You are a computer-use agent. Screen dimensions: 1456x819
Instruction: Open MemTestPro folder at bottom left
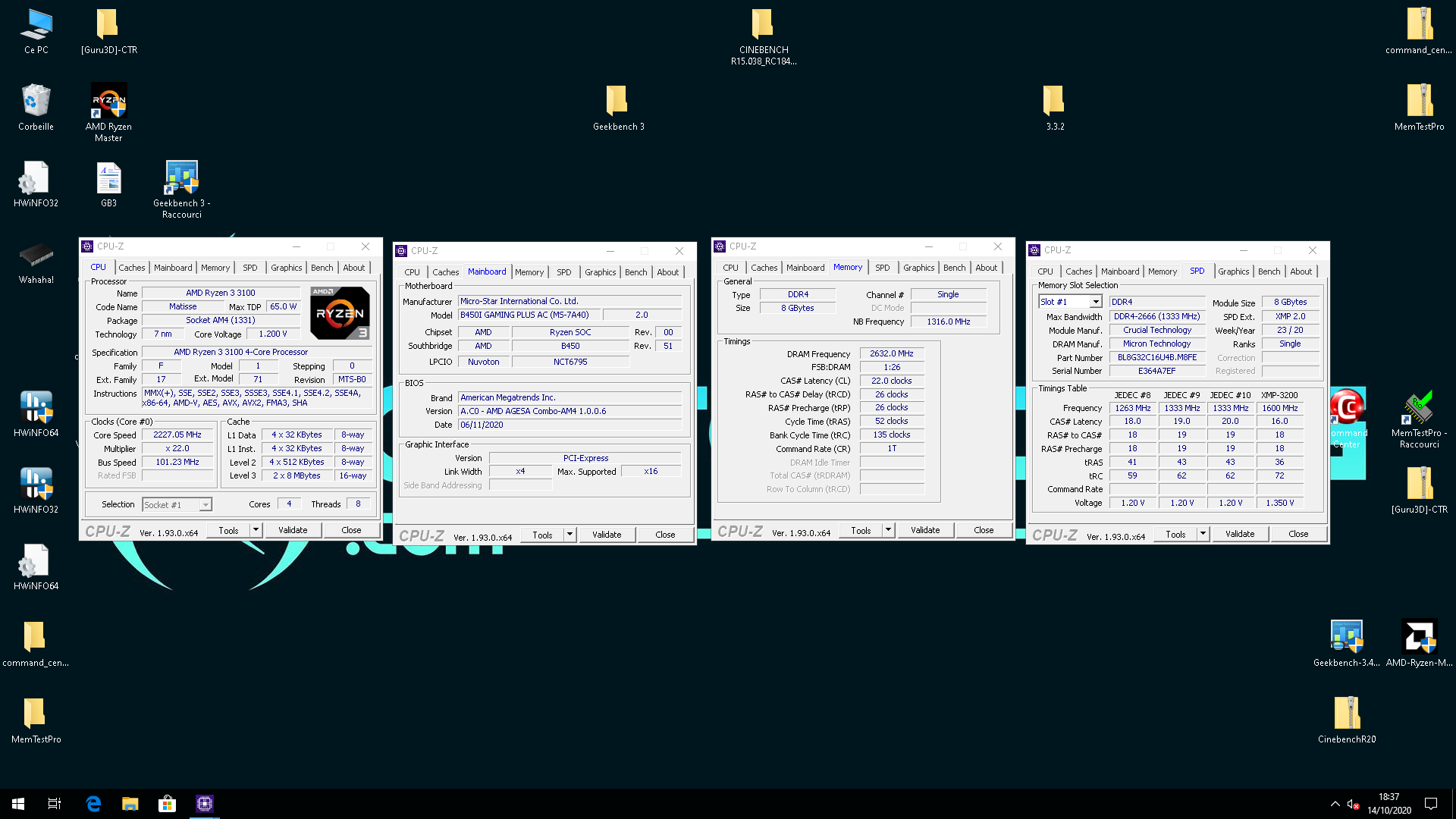pos(36,720)
